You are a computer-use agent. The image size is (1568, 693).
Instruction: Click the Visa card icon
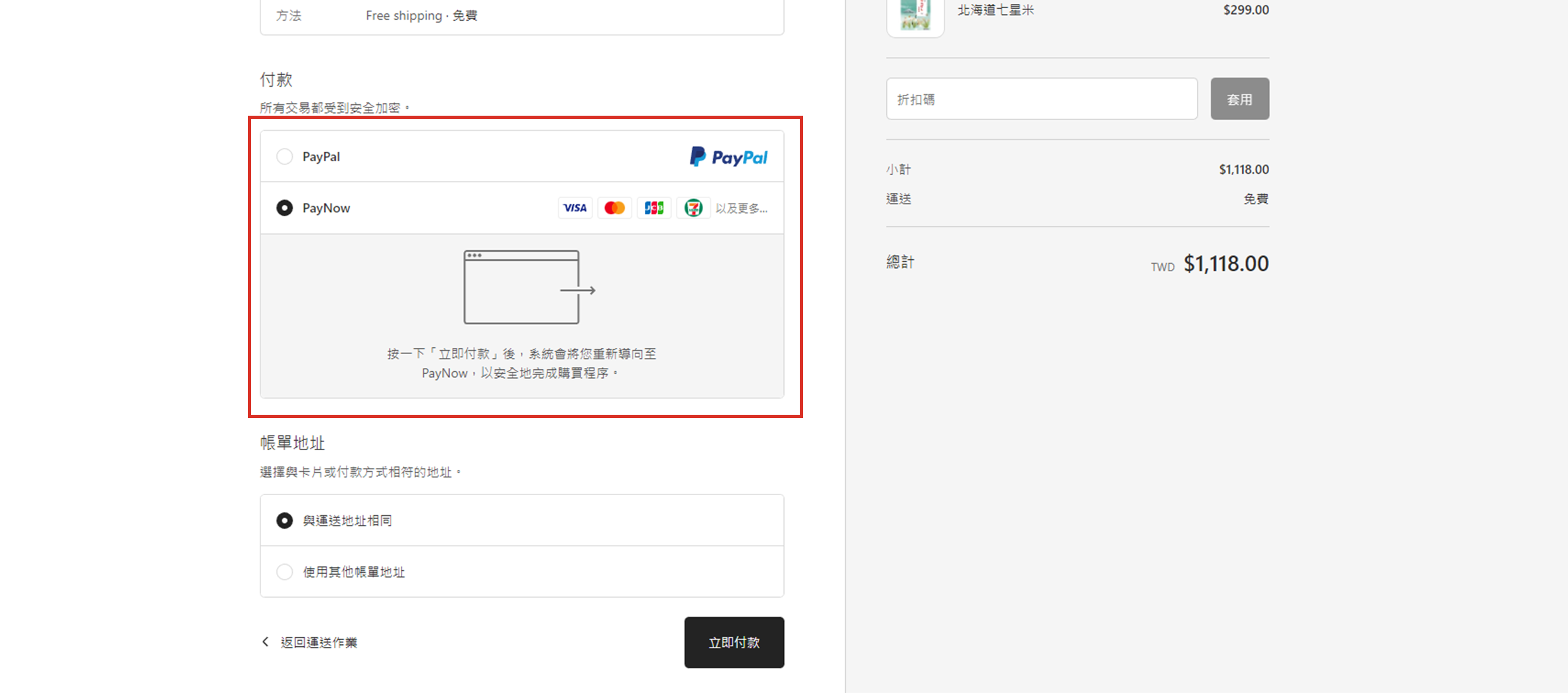click(x=575, y=208)
